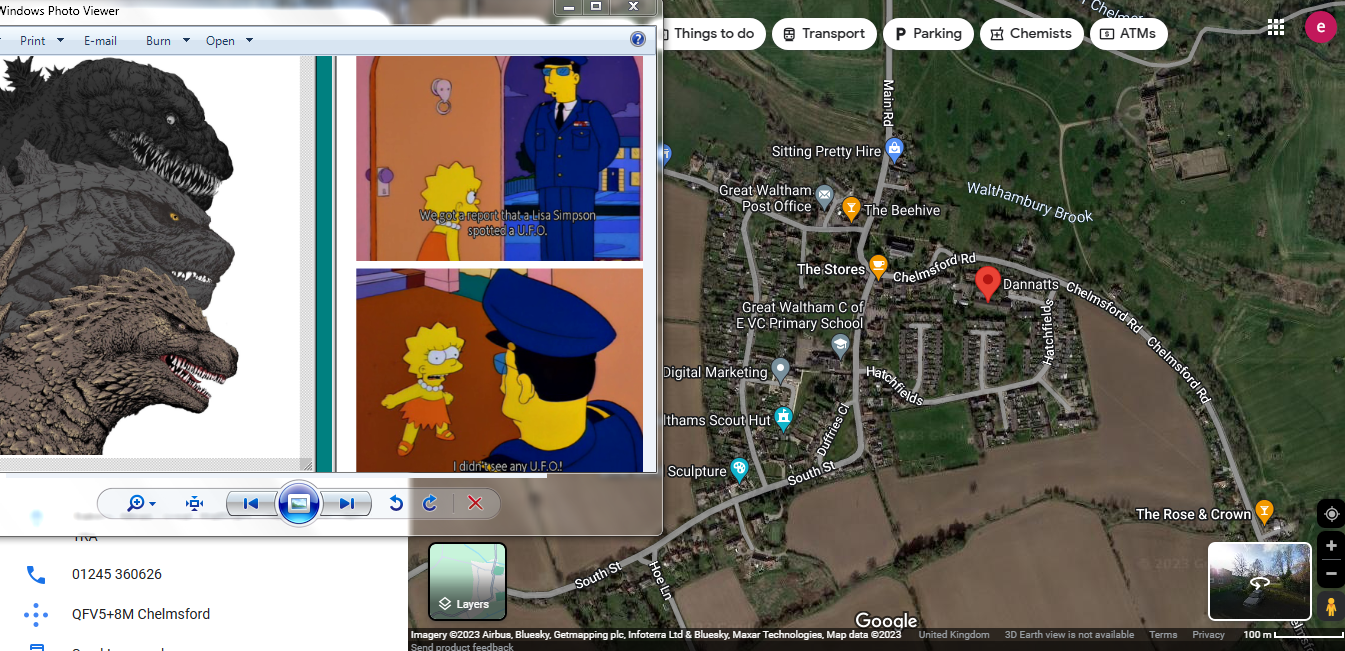Open the Google account avatar 'e'
This screenshot has height=651, width=1345.
point(1321,27)
